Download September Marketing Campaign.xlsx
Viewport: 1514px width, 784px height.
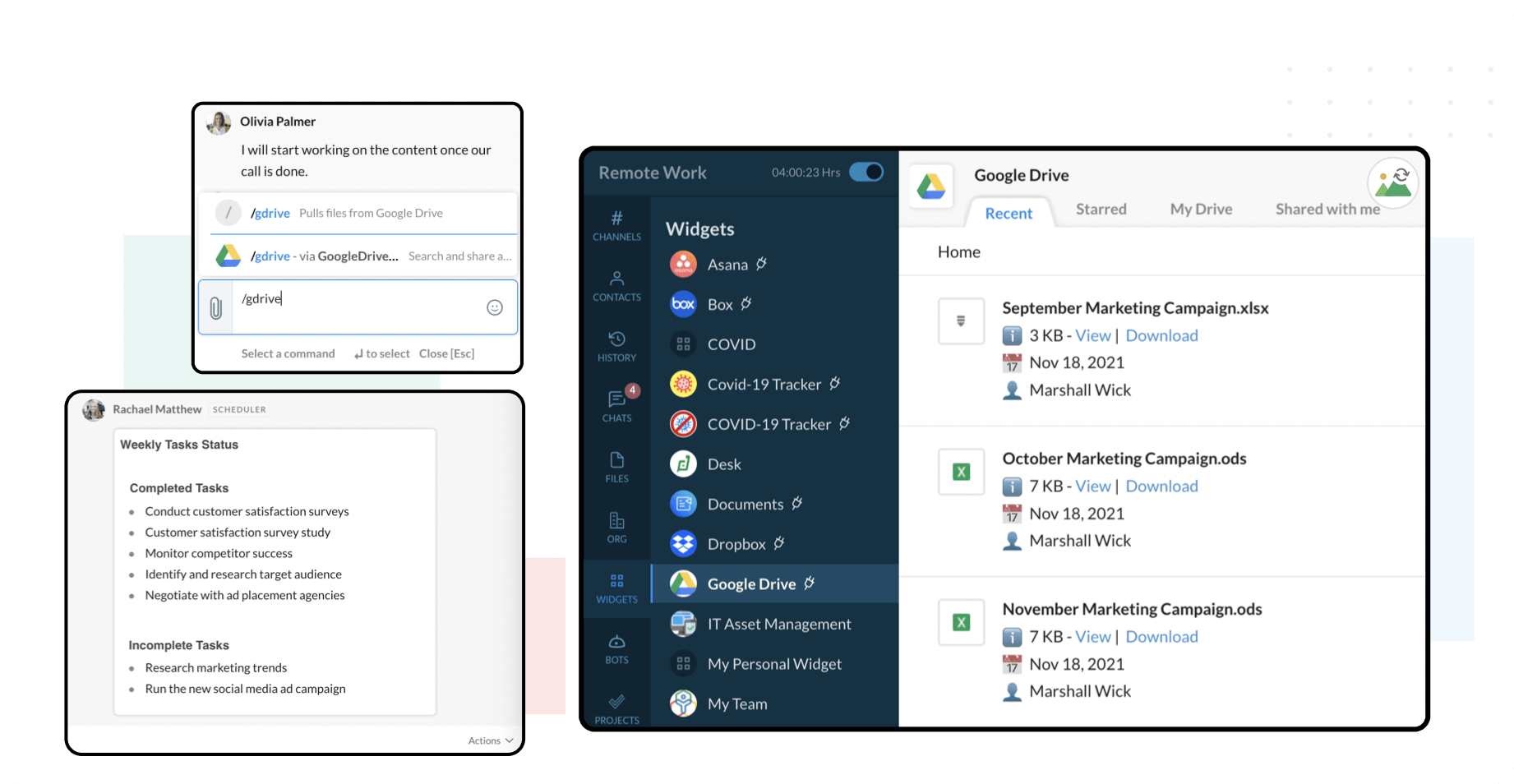1161,335
